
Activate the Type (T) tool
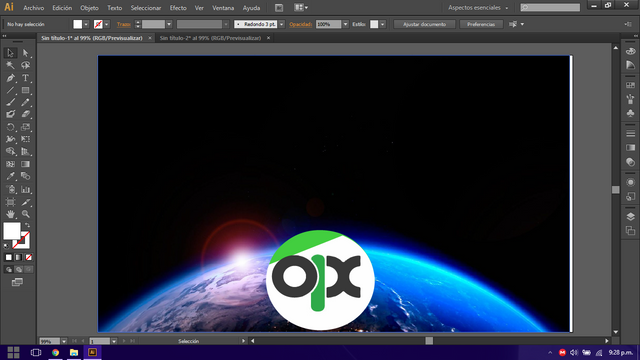click(25, 78)
